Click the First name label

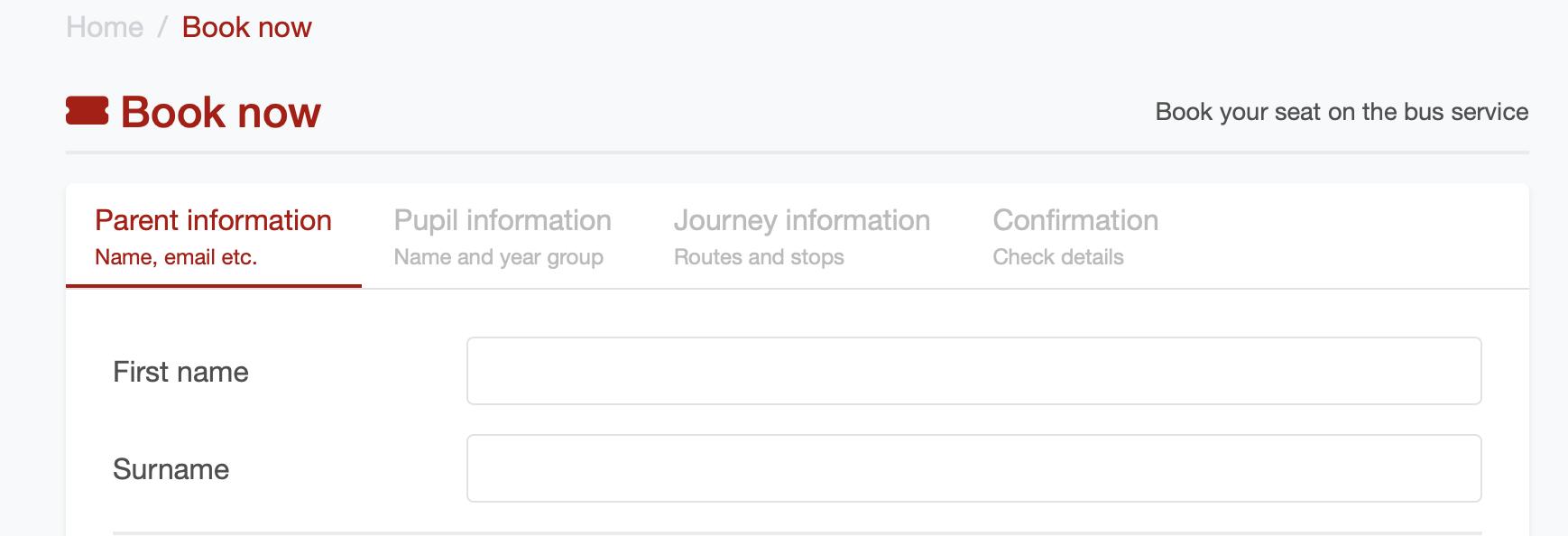(x=180, y=372)
